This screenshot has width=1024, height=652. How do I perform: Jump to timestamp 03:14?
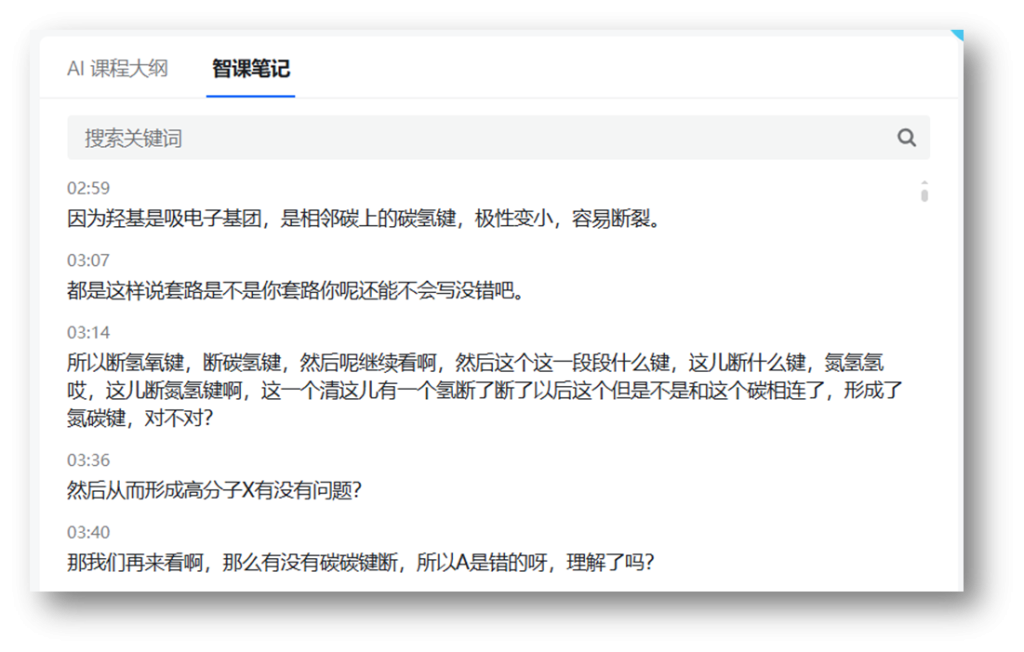(x=88, y=333)
